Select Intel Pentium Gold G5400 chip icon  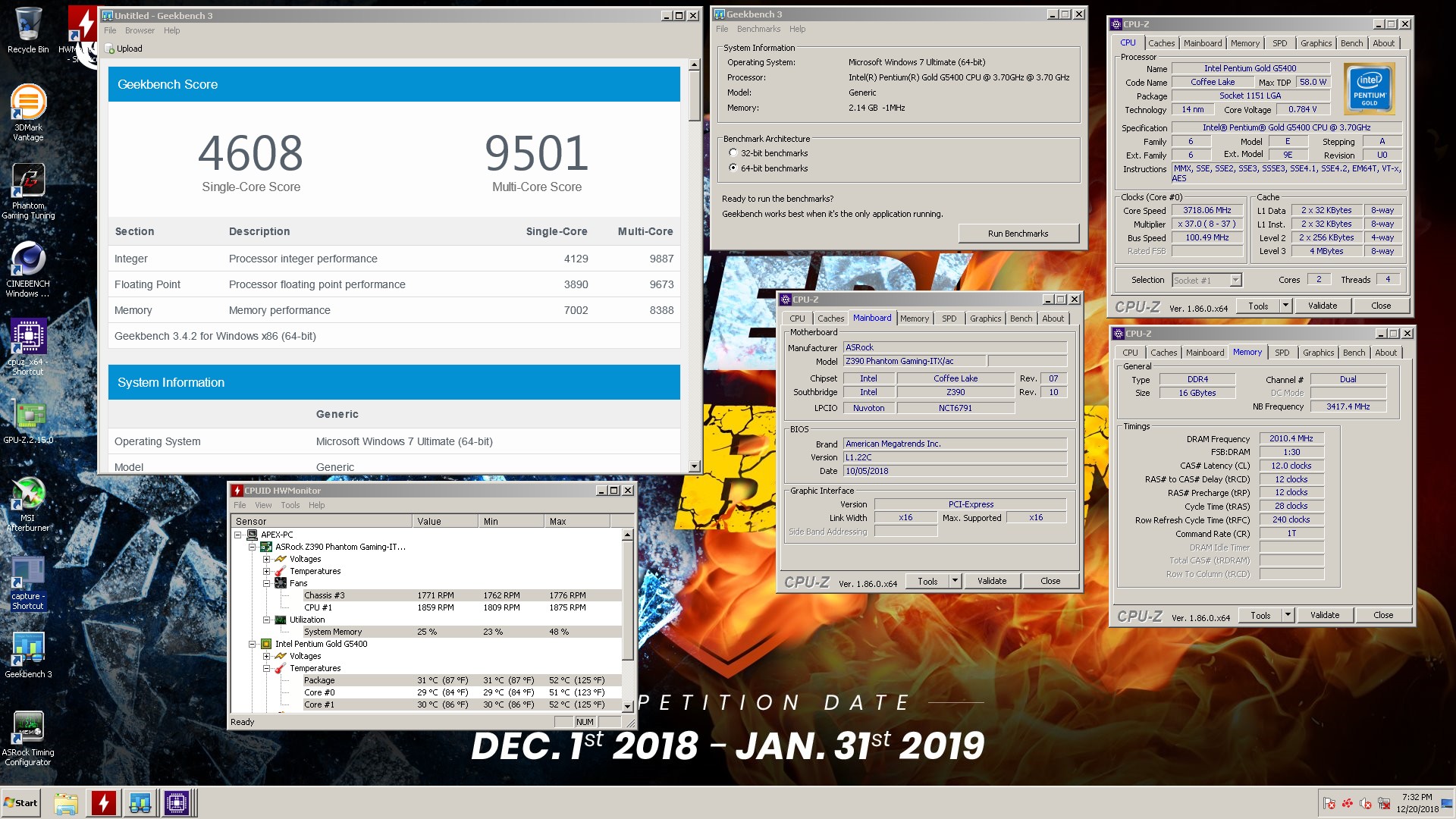[x=266, y=644]
